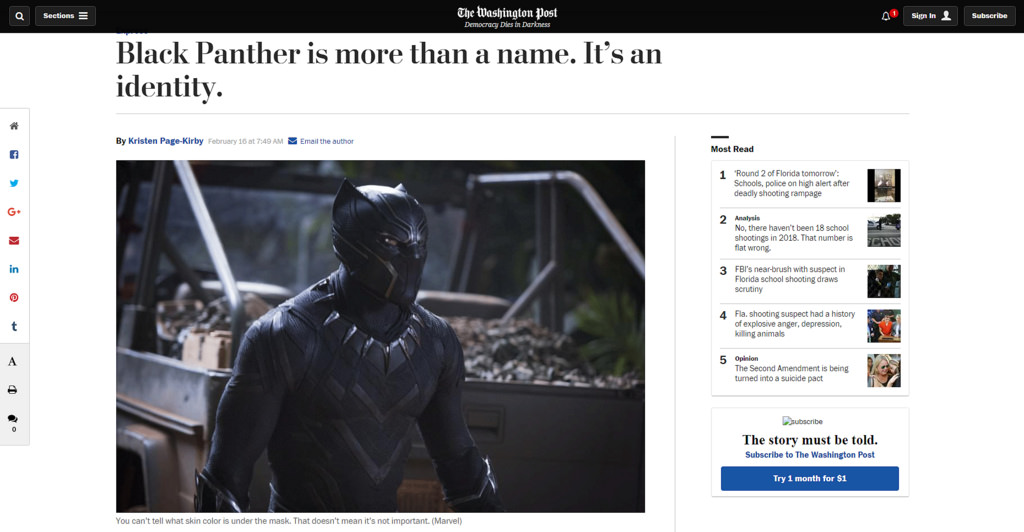The width and height of the screenshot is (1024, 532).
Task: Open the font size A tool
Action: click(12, 362)
